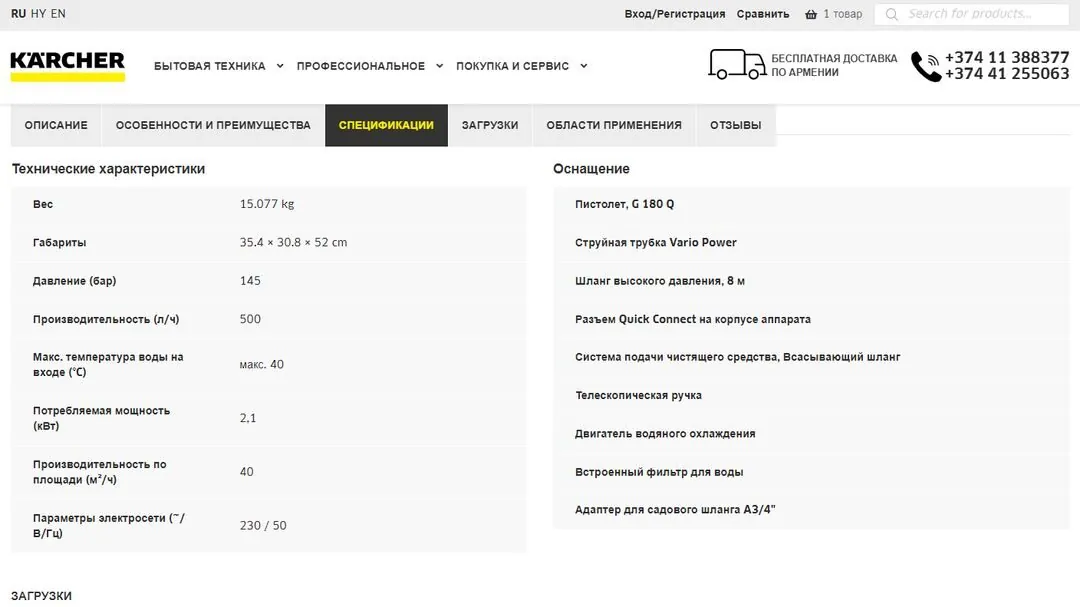Click the phone handset icon
This screenshot has width=1080, height=607.
click(x=926, y=67)
